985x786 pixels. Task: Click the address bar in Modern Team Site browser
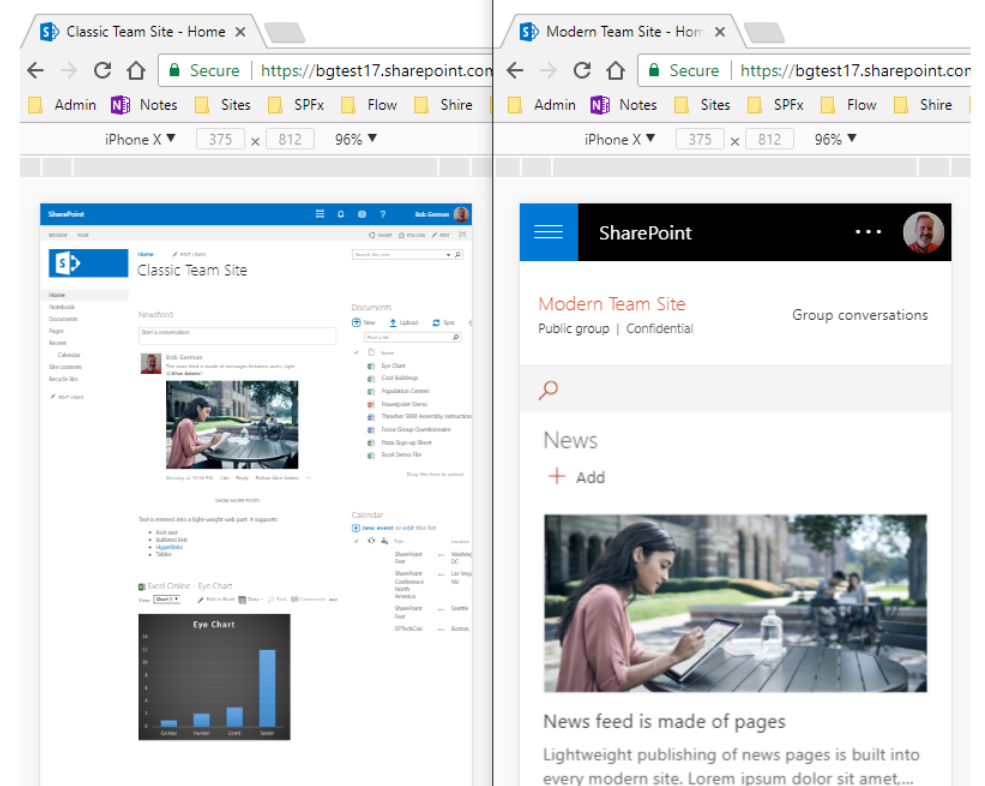[804, 70]
